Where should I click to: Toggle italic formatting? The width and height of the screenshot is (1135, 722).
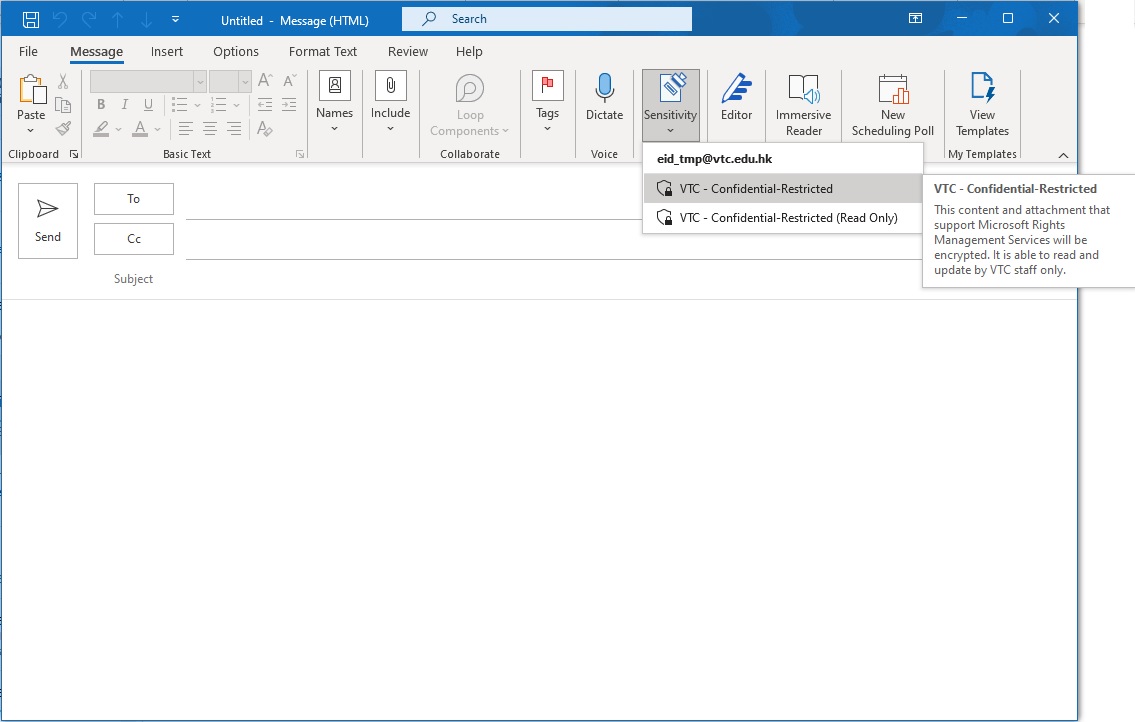coord(124,104)
